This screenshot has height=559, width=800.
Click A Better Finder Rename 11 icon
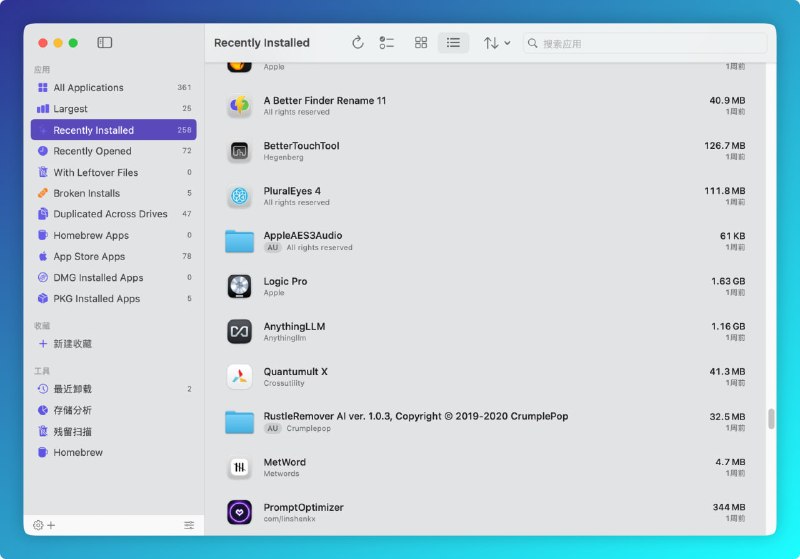click(239, 106)
